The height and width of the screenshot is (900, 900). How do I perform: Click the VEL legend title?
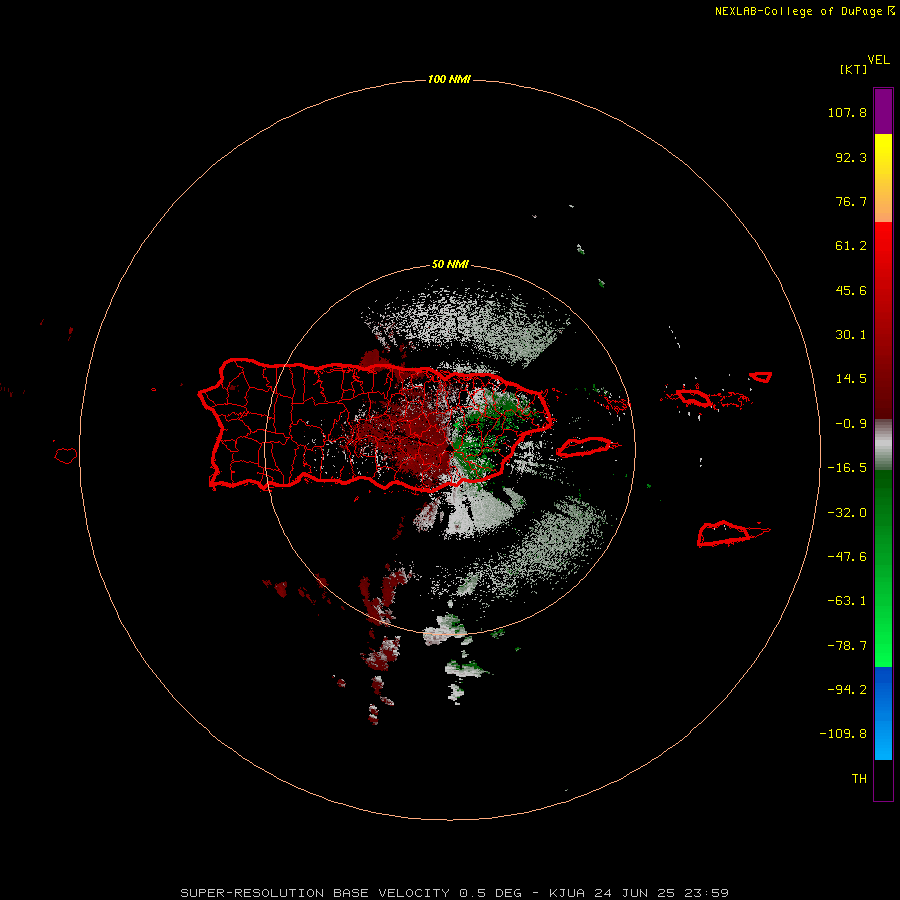pos(878,60)
